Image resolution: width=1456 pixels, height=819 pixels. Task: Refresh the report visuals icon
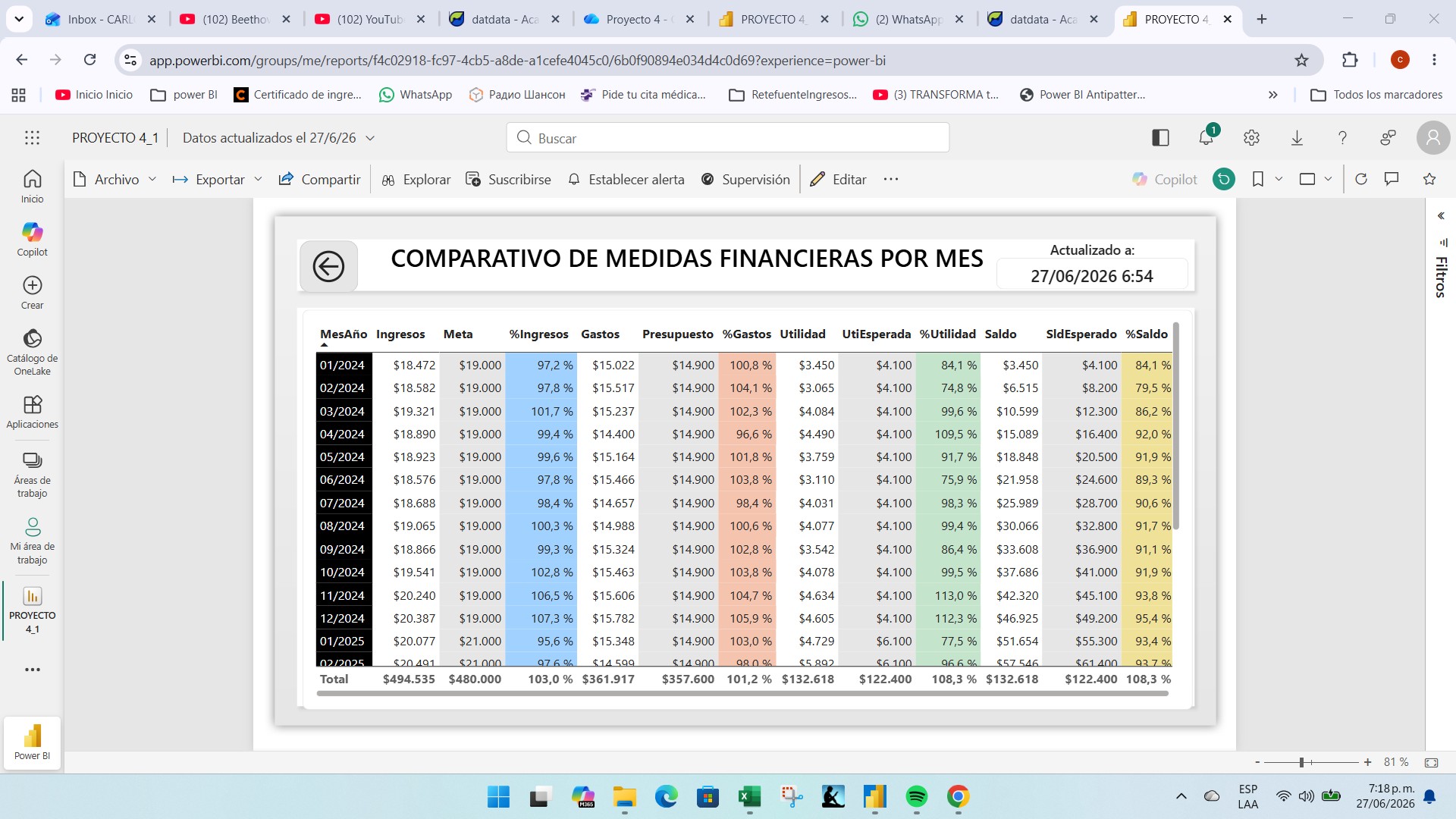pyautogui.click(x=1361, y=179)
